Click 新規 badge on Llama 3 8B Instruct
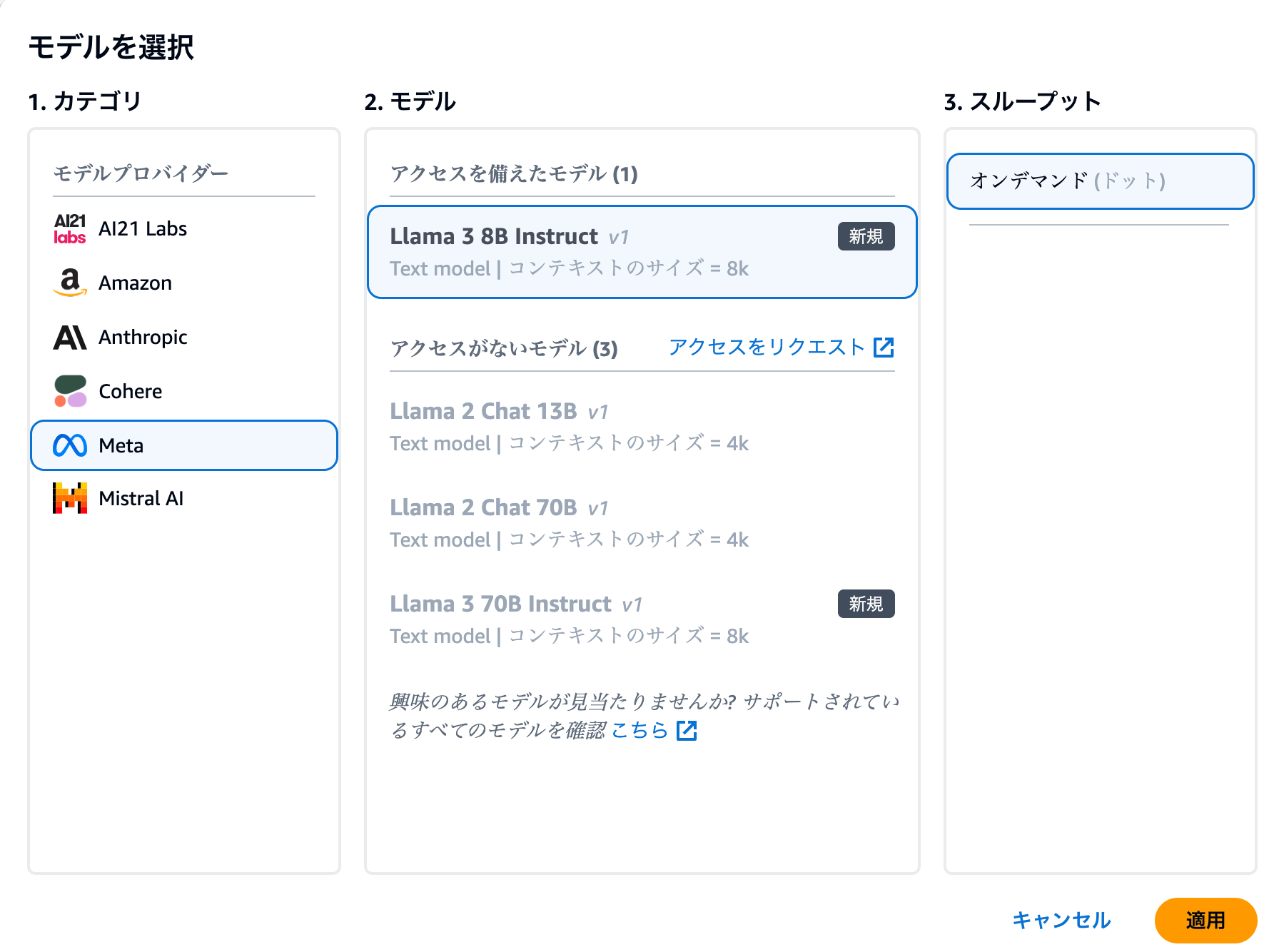This screenshot has width=1279, height=952. [866, 236]
